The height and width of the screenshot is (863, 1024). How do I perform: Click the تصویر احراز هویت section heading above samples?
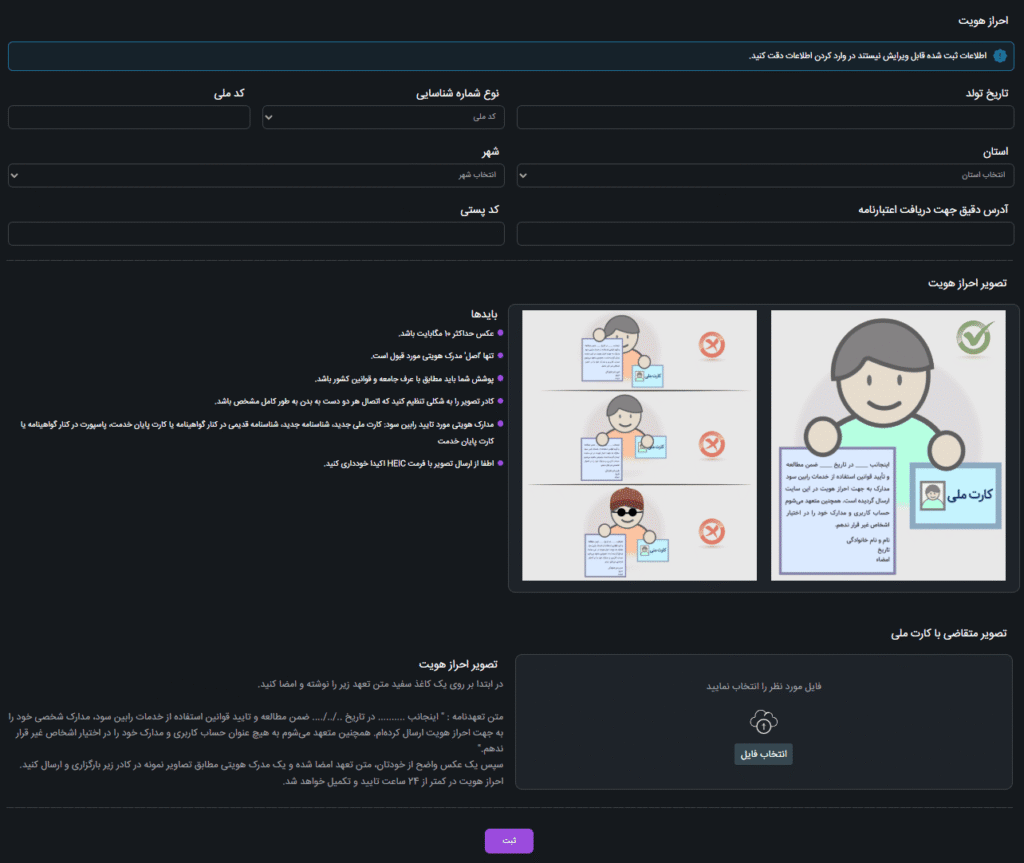pos(967,284)
